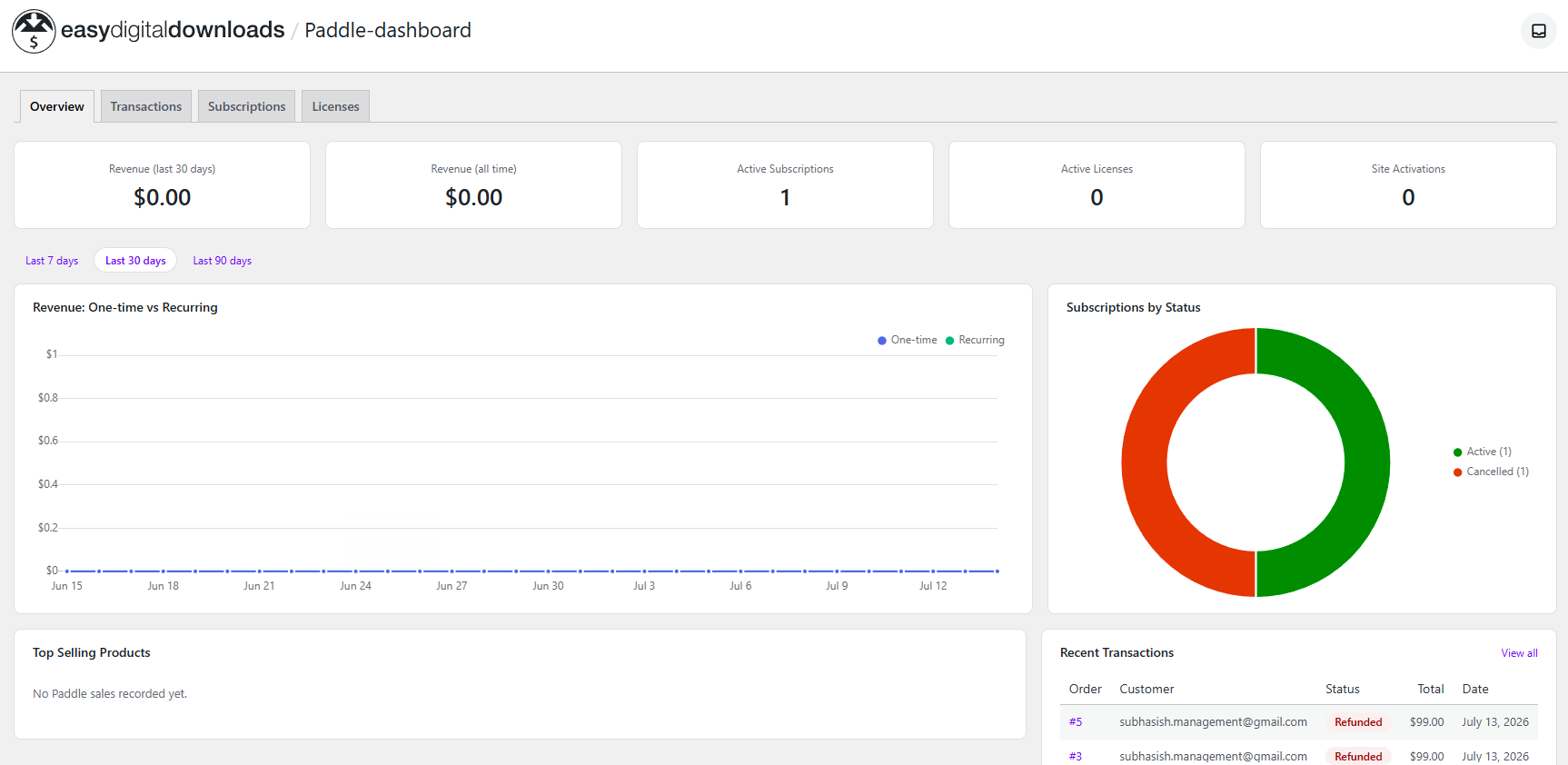Open the inbox notifications icon

coord(1539,31)
